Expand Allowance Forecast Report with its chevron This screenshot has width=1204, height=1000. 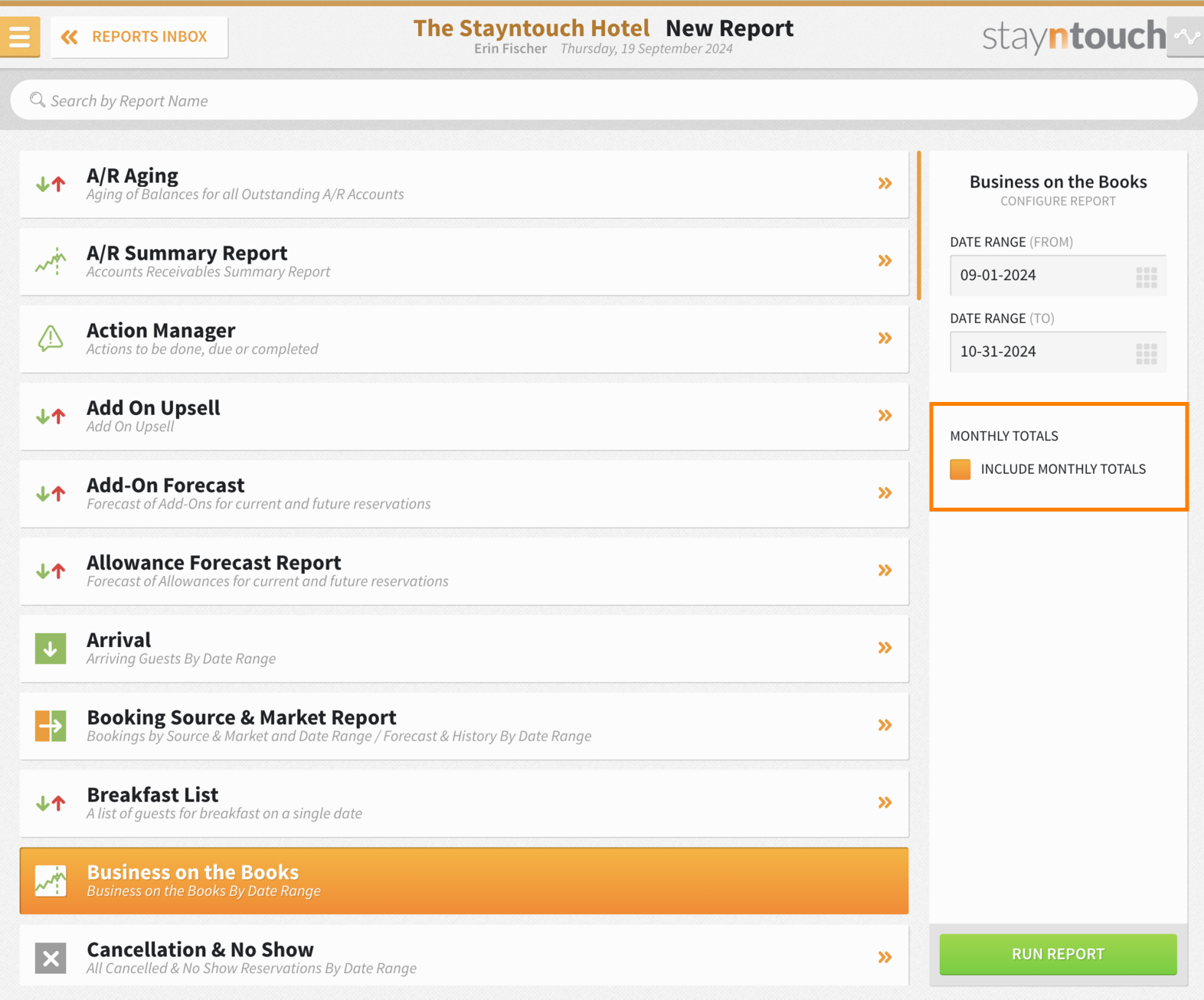885,570
